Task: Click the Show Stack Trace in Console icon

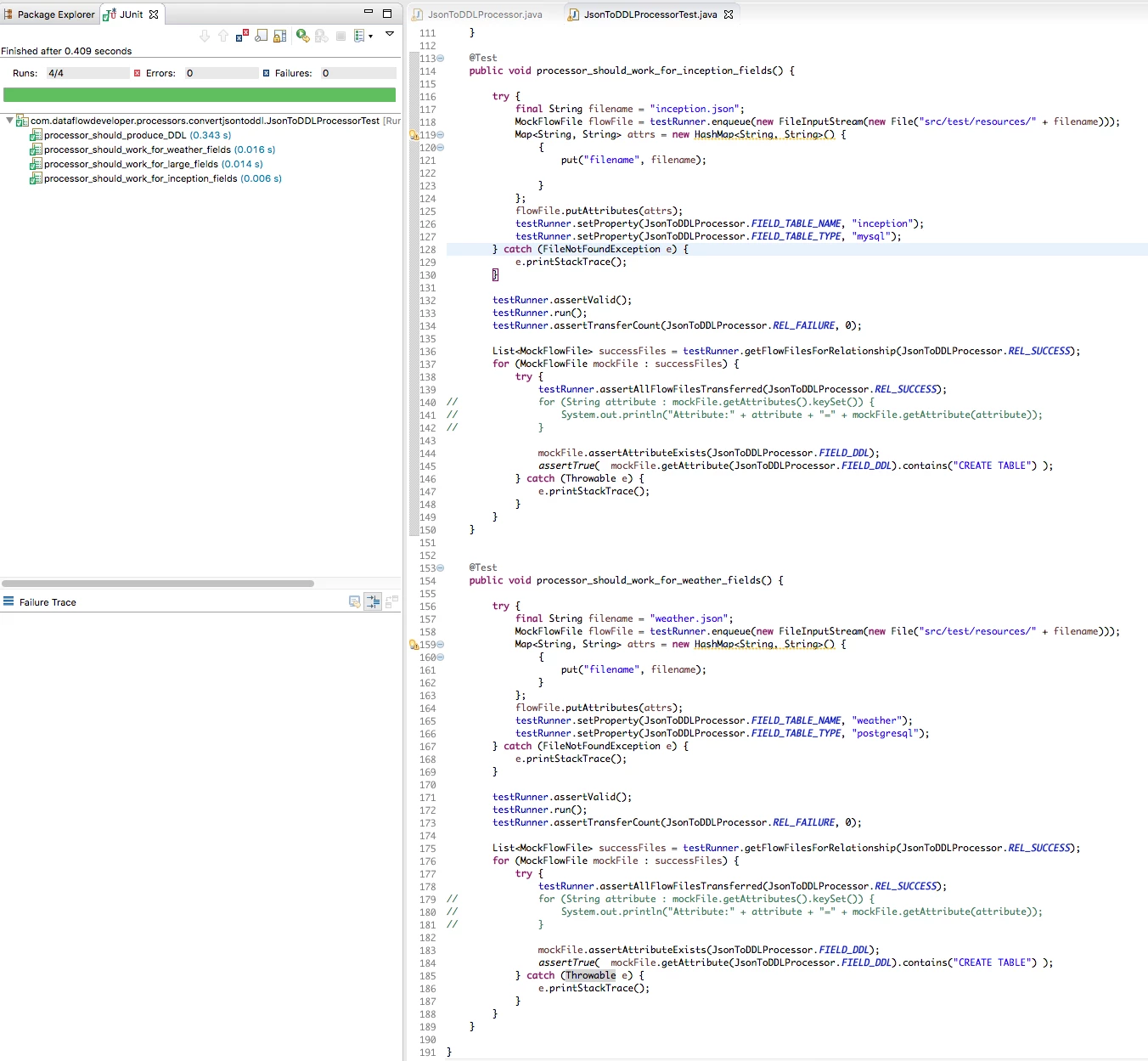Action: (x=355, y=601)
